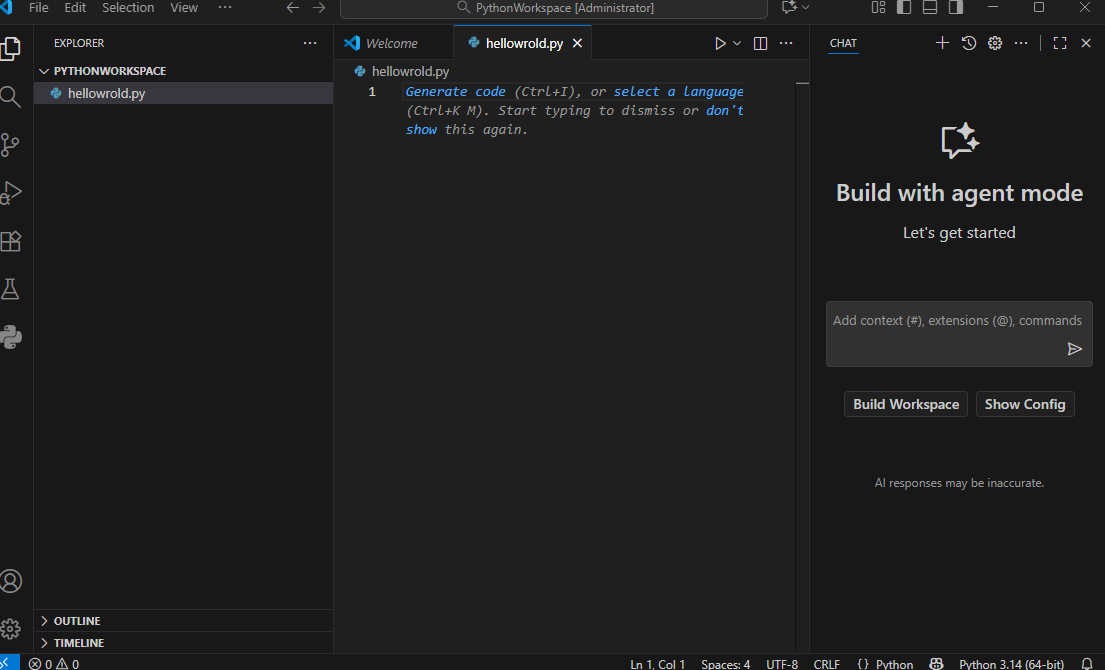1105x670 pixels.
Task: Open Source Control view icon
Action: (11, 144)
